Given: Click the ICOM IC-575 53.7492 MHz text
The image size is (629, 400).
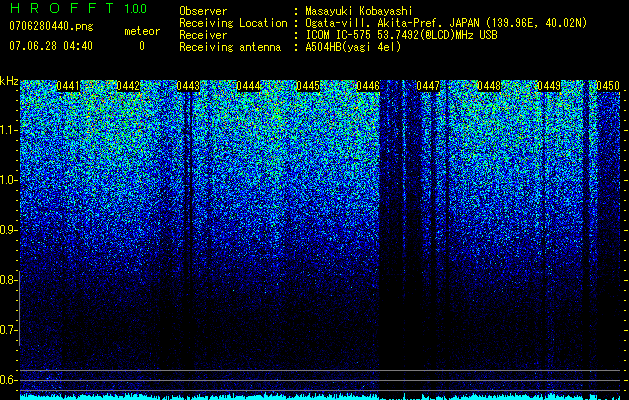Looking at the screenshot, I should coord(401,35).
